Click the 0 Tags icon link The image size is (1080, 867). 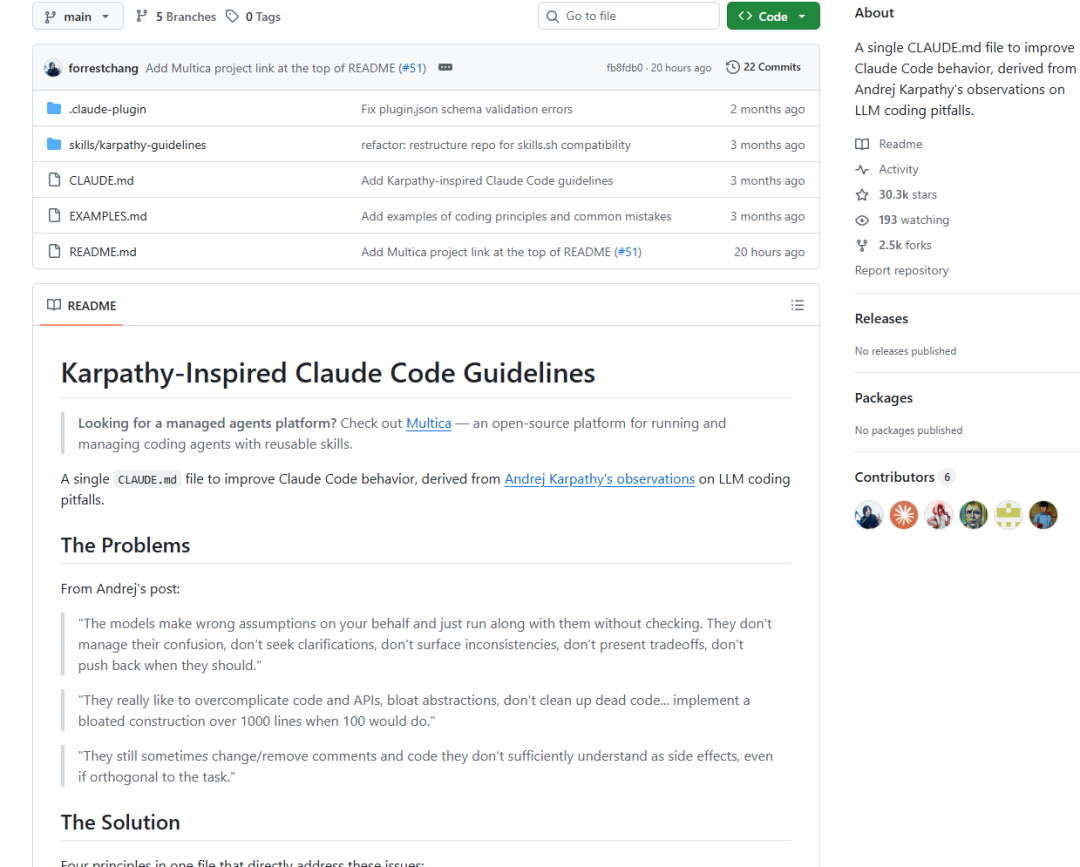click(x=232, y=16)
